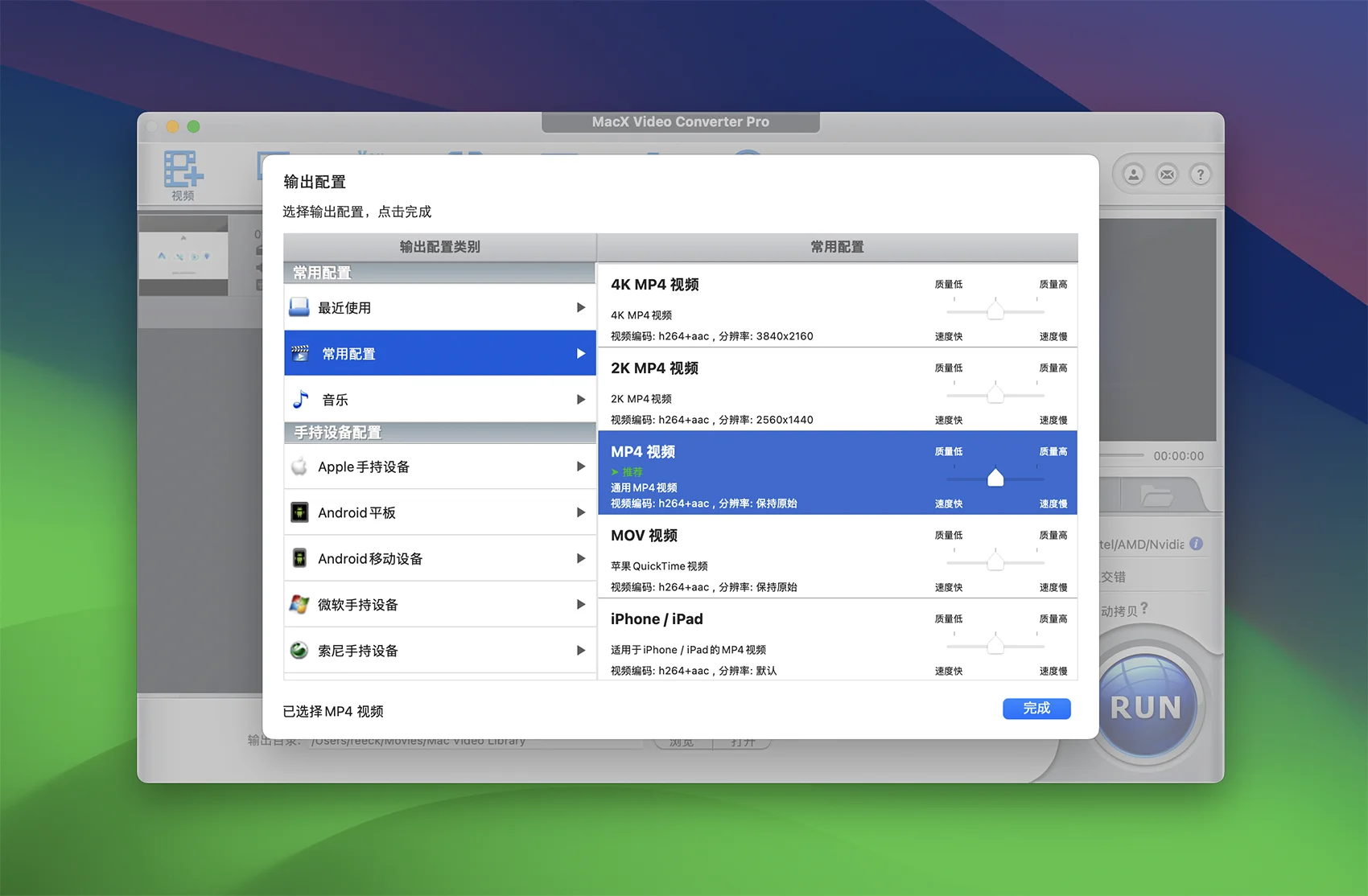This screenshot has height=896, width=1368.
Task: Adjust the 4K MP4 quality slider
Action: click(995, 310)
